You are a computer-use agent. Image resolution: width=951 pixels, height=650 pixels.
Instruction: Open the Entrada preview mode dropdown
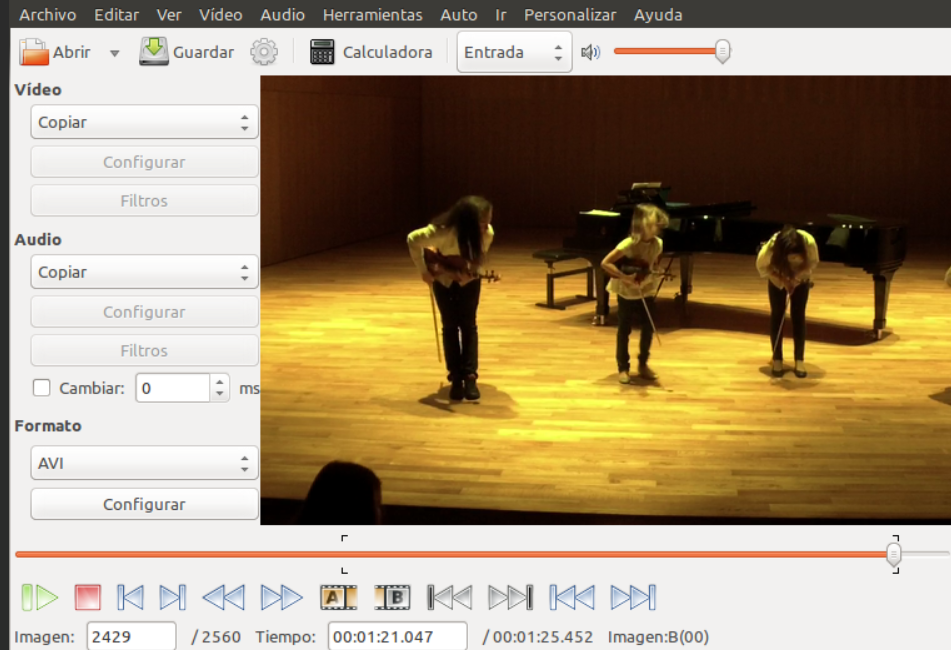[x=514, y=52]
